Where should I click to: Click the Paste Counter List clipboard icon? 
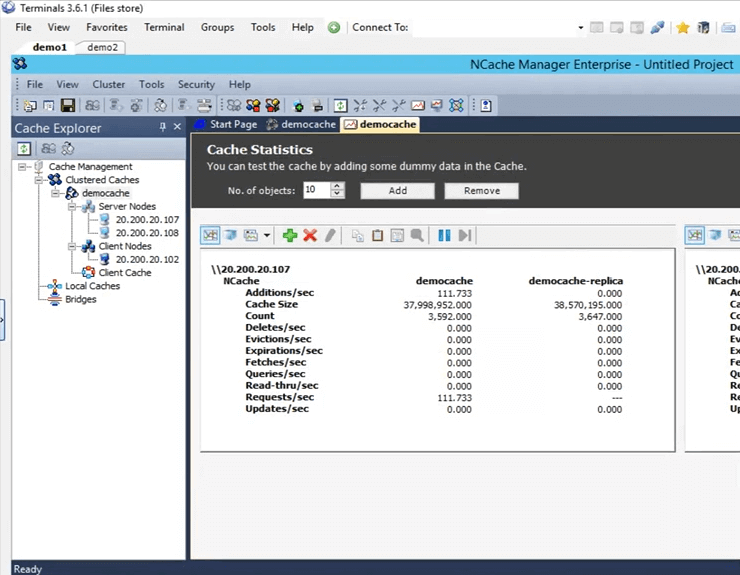pos(378,235)
